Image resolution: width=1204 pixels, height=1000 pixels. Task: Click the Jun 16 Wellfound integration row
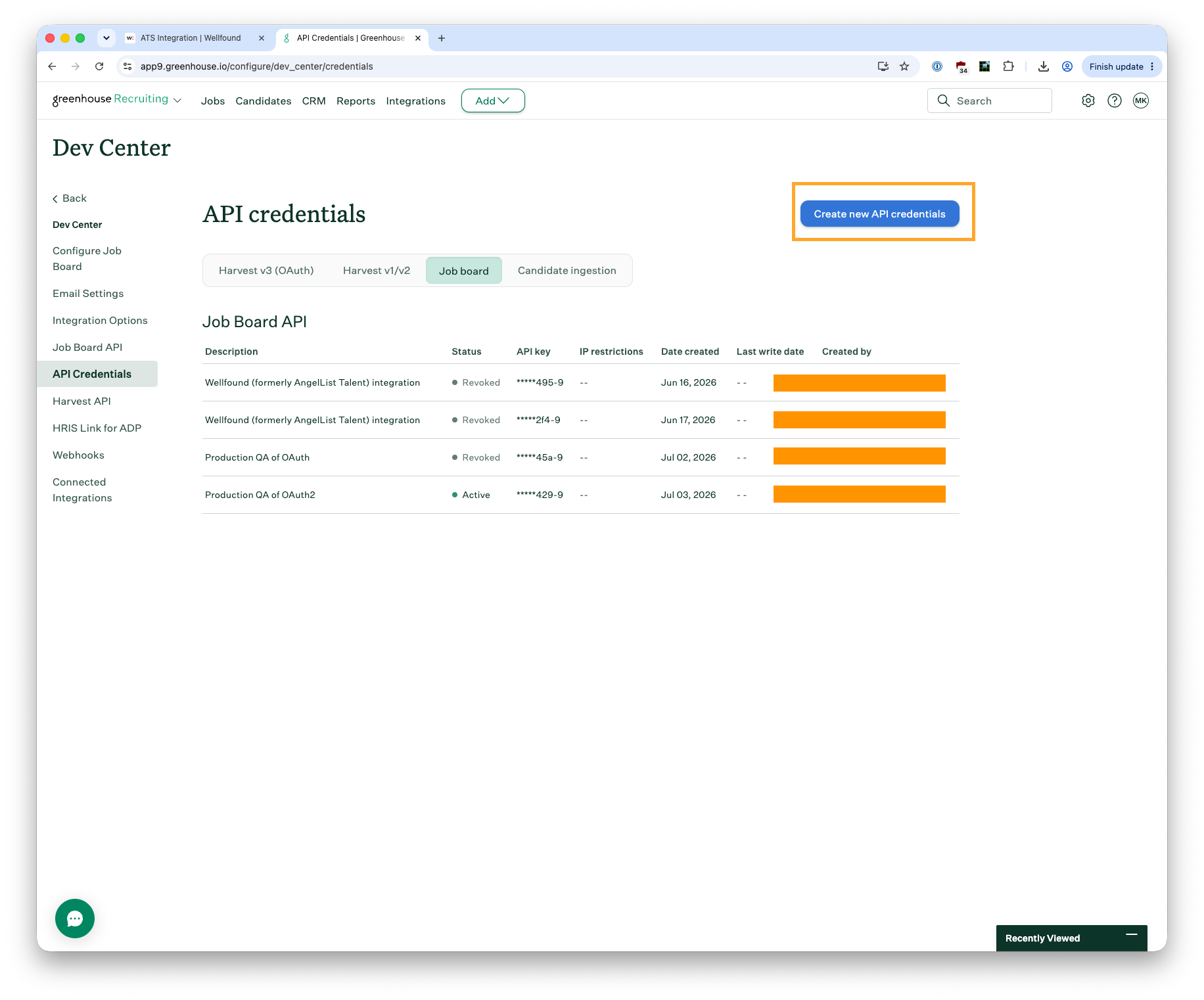tap(581, 382)
